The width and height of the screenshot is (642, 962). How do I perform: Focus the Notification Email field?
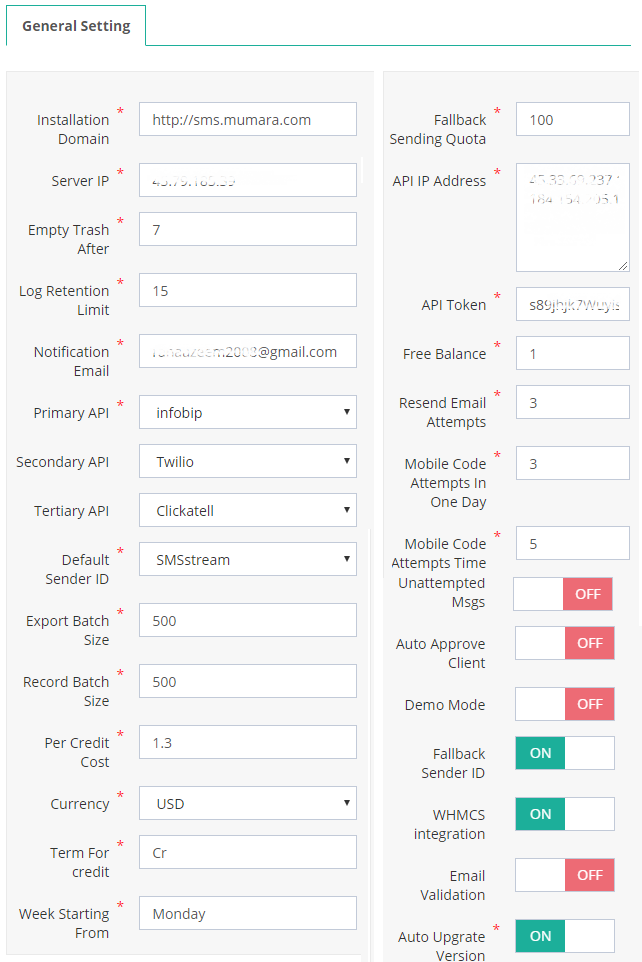click(247, 352)
